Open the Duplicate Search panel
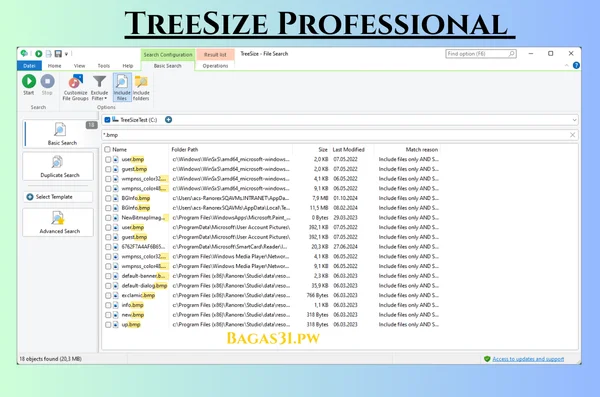The width and height of the screenshot is (600, 397). point(58,167)
